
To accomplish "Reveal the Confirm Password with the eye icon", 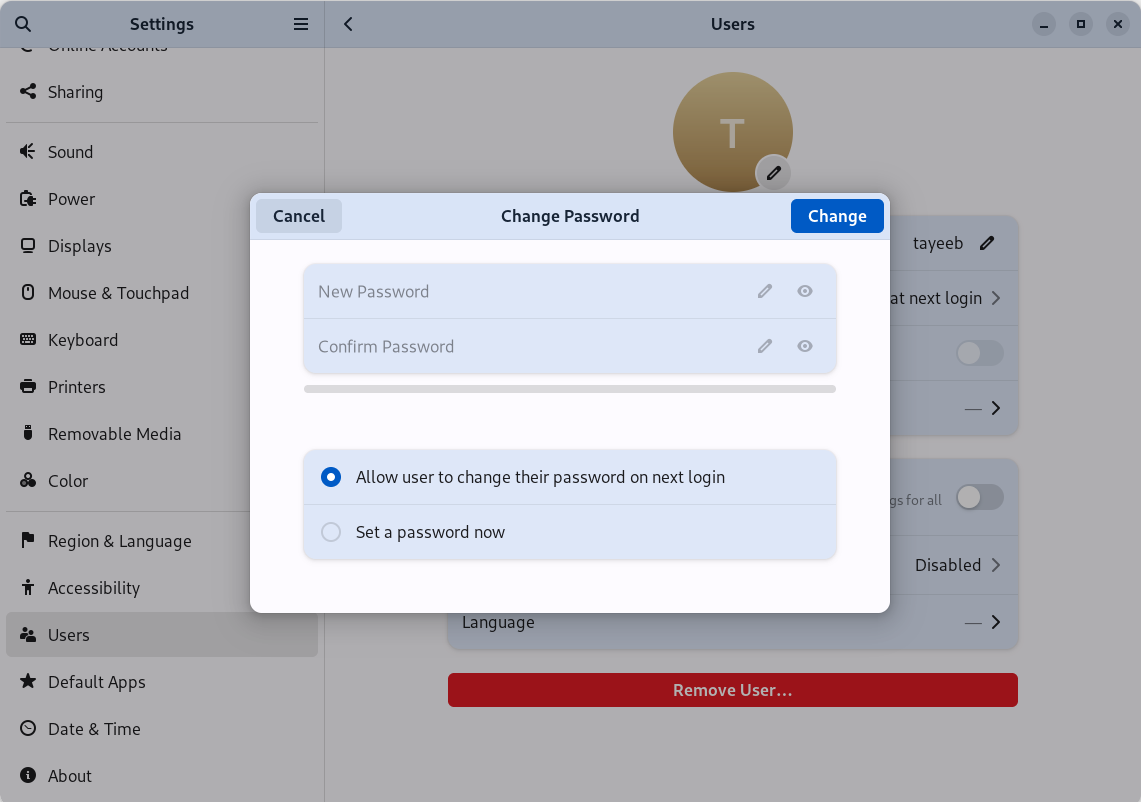I will pos(804,346).
